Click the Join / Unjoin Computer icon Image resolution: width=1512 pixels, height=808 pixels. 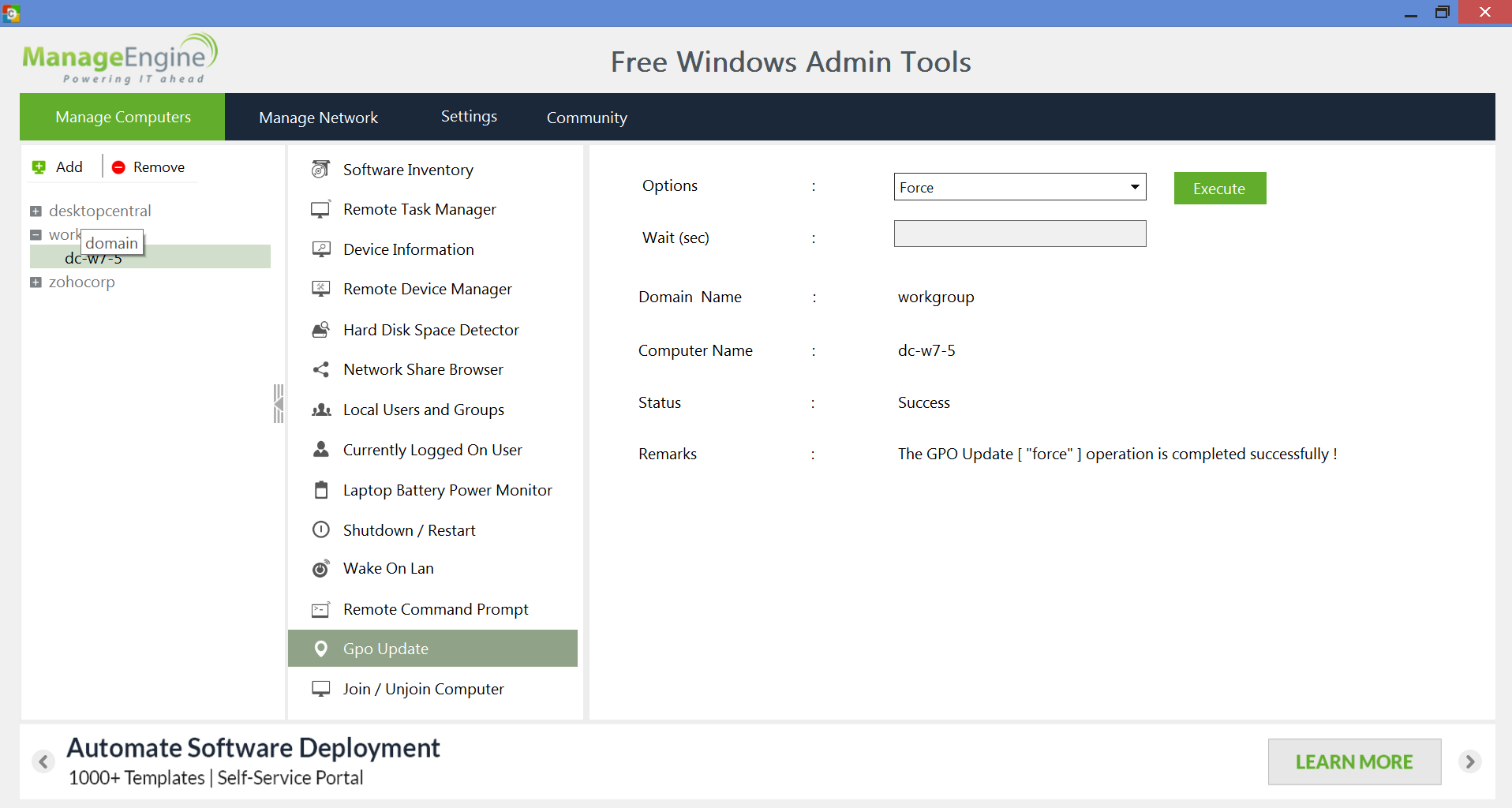coord(320,689)
